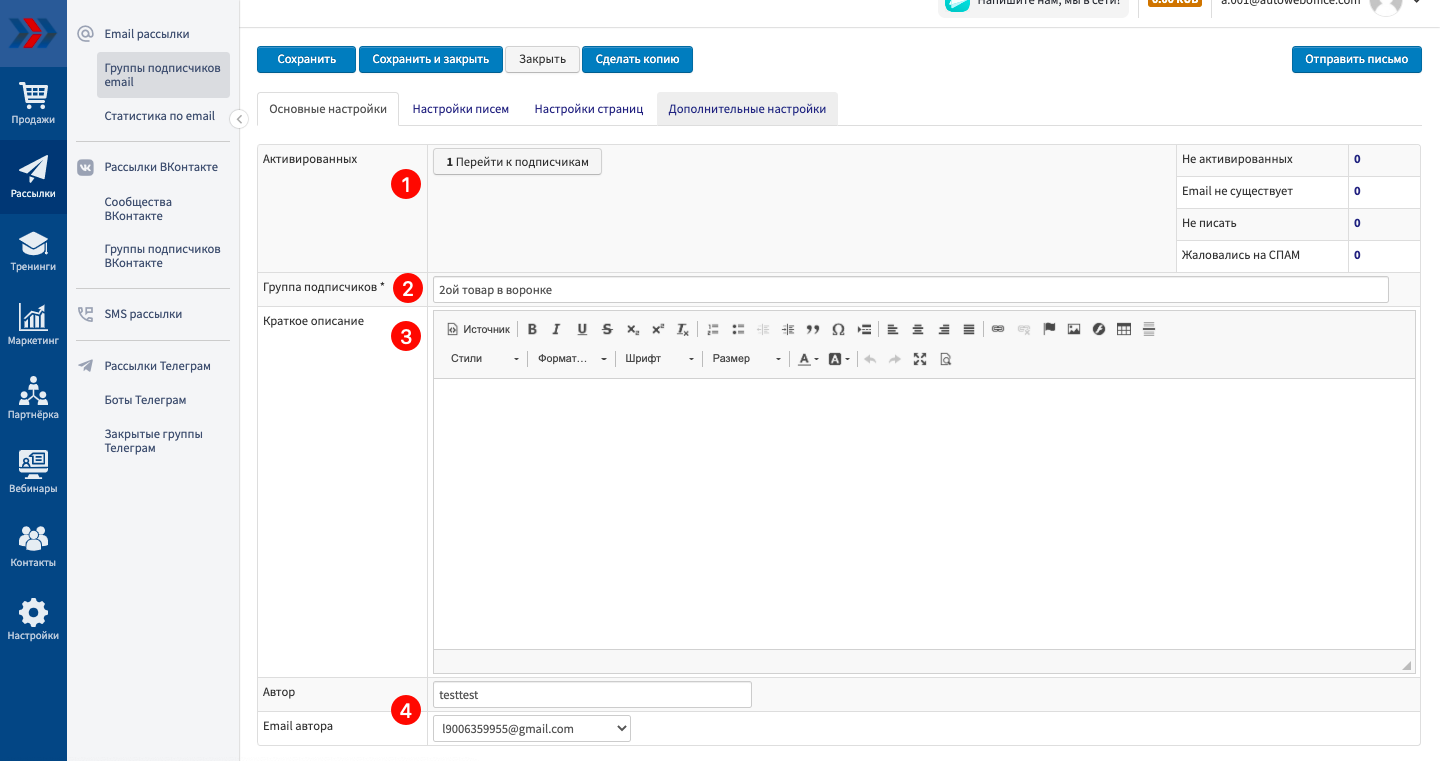Screen dimensions: 1440x761
Task: Toggle strikethrough formatting
Action: pos(607,329)
